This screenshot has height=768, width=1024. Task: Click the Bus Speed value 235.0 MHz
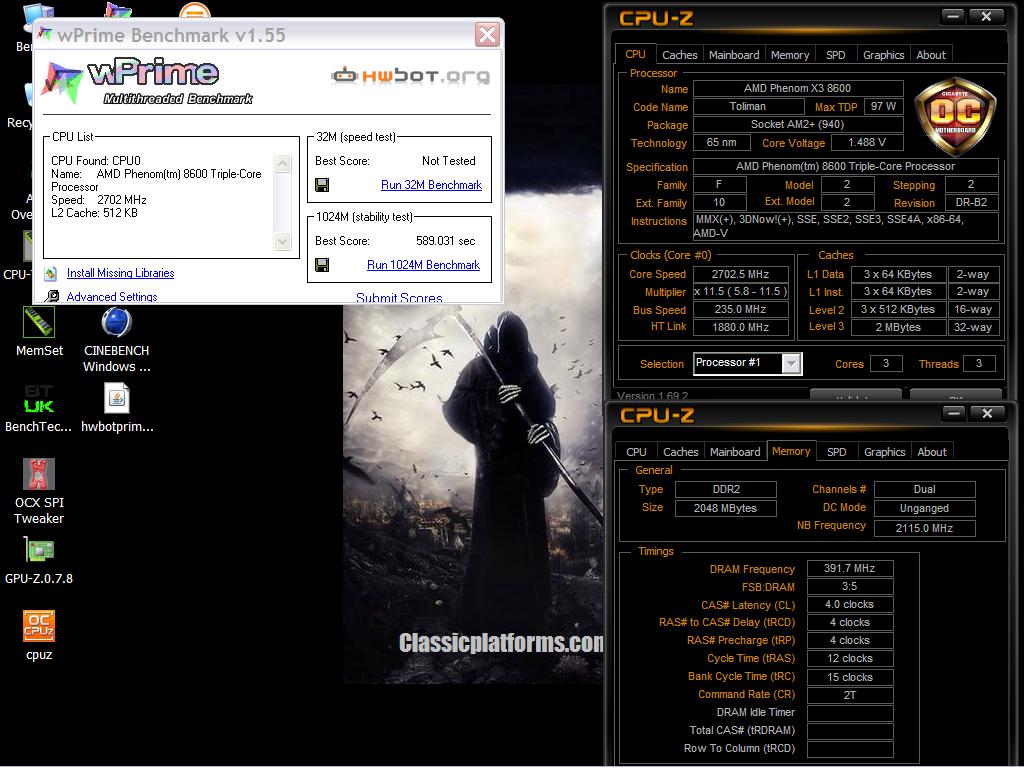coord(741,310)
